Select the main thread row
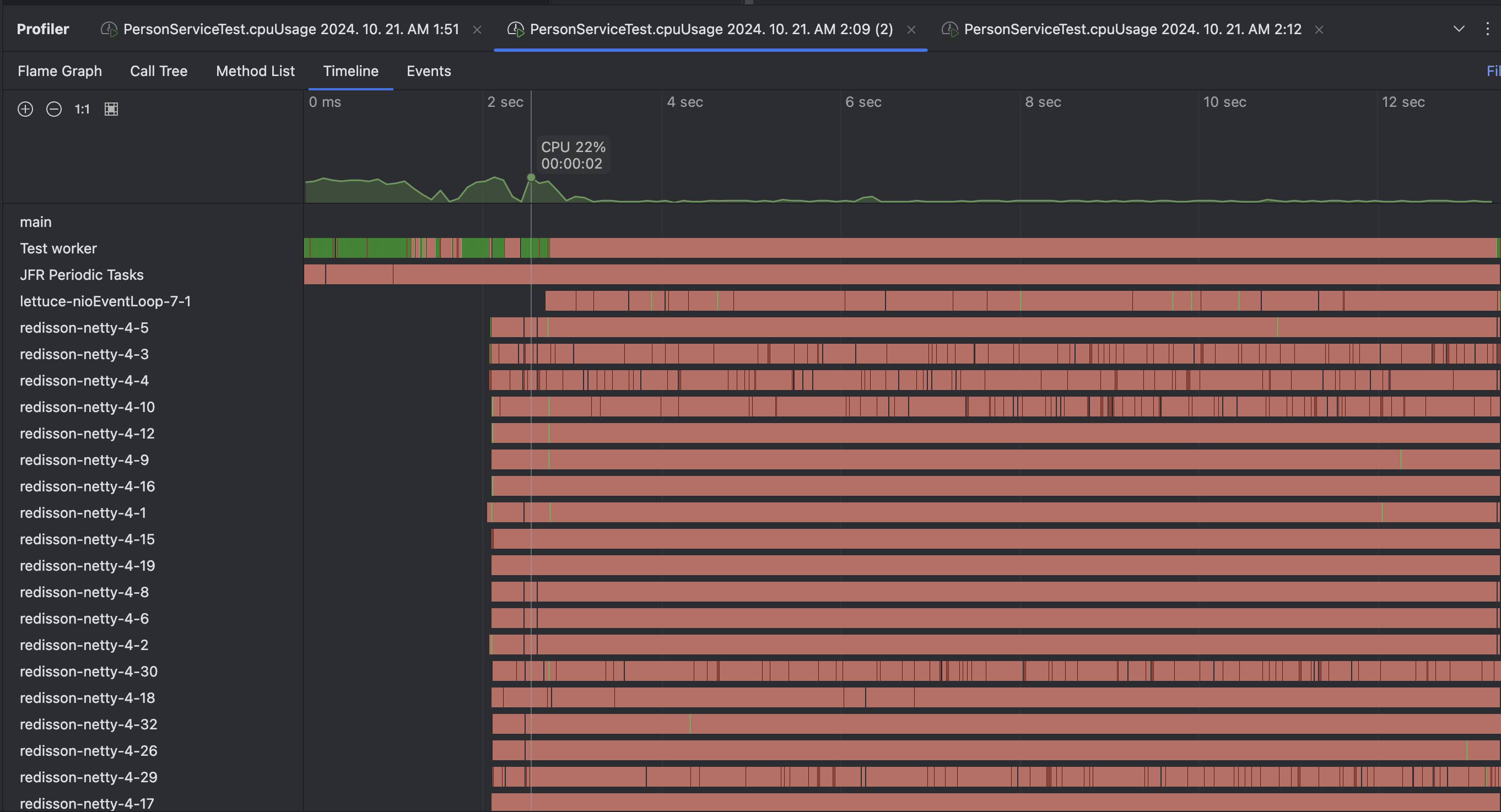 tap(36, 222)
